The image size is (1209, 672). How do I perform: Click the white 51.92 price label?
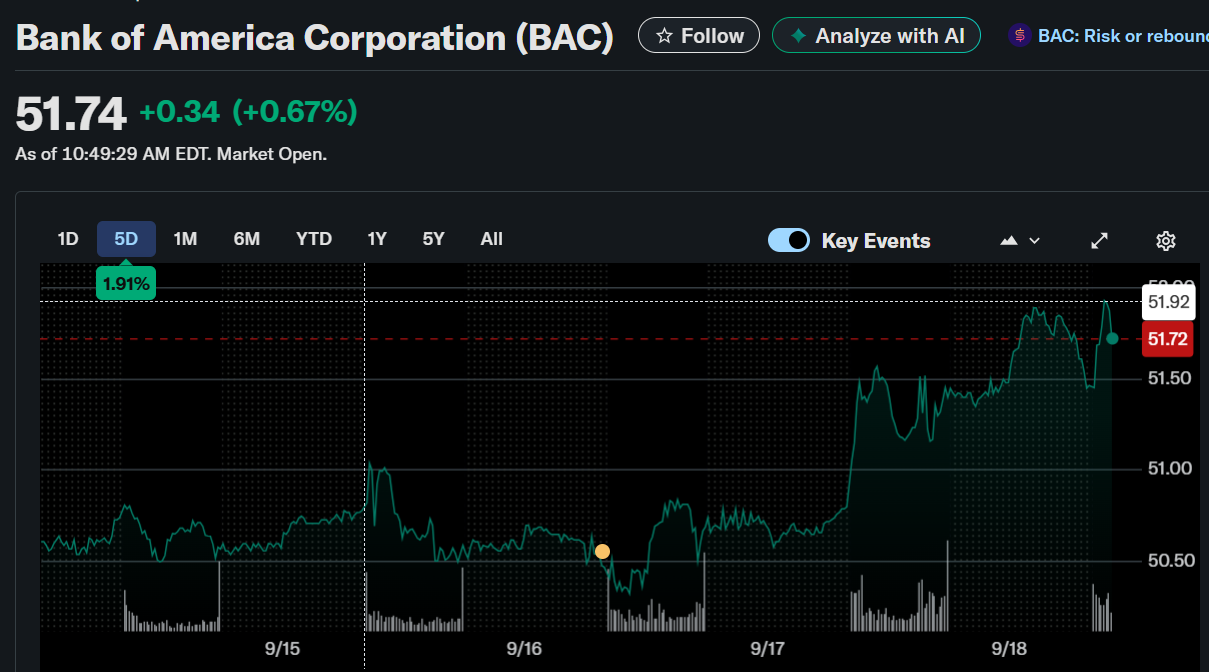(1168, 301)
